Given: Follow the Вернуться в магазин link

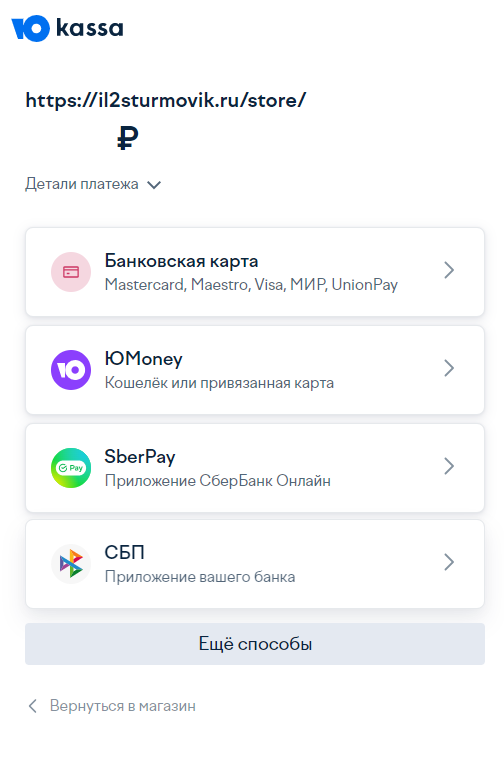Looking at the screenshot, I should pos(123,706).
